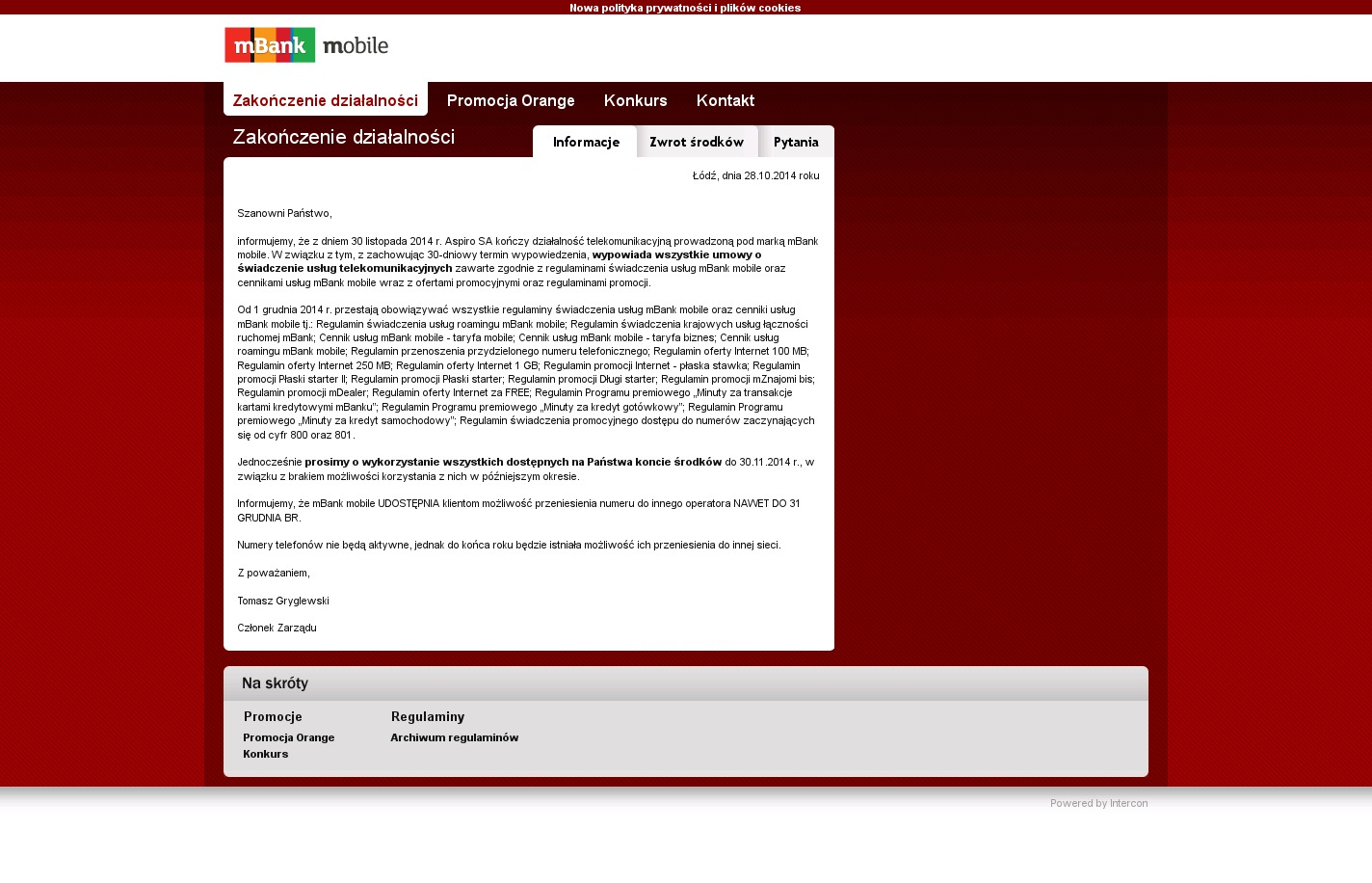Open 'Promocja Orange' in the top navigation bar
Image resolution: width=1372 pixels, height=883 pixels.
click(511, 100)
